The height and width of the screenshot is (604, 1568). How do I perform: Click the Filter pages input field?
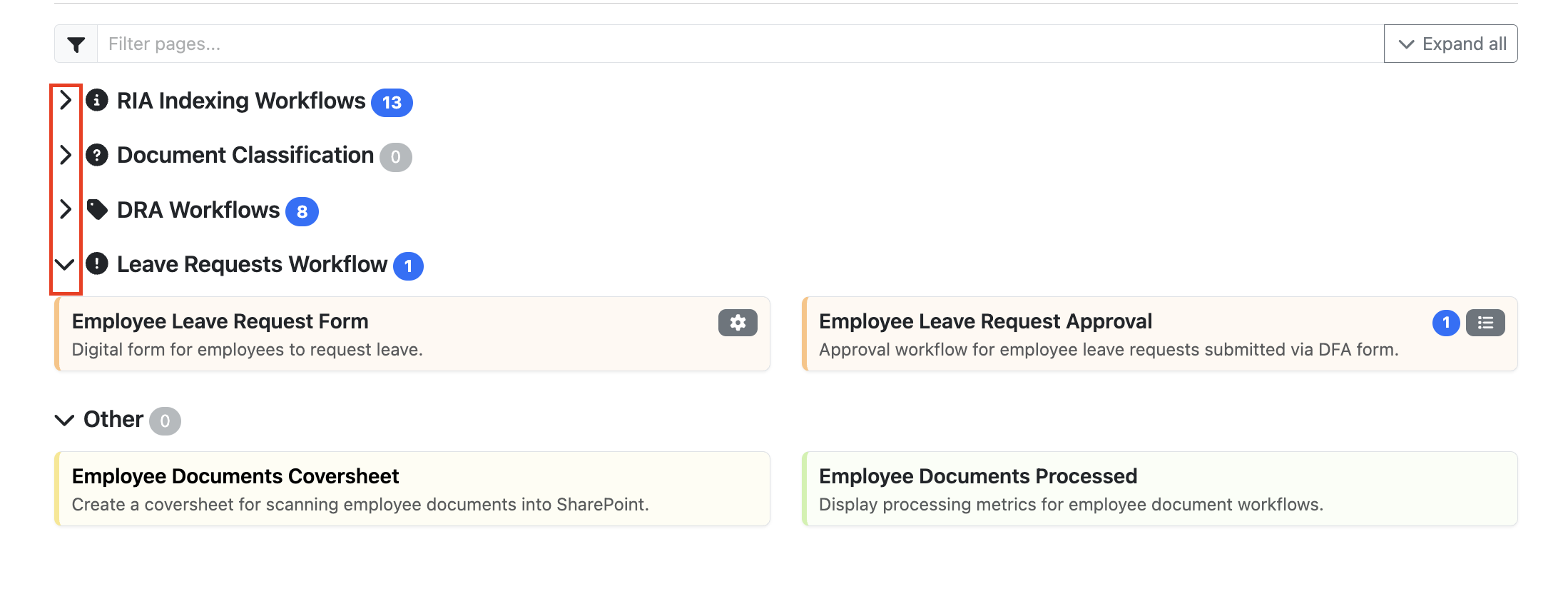(740, 44)
